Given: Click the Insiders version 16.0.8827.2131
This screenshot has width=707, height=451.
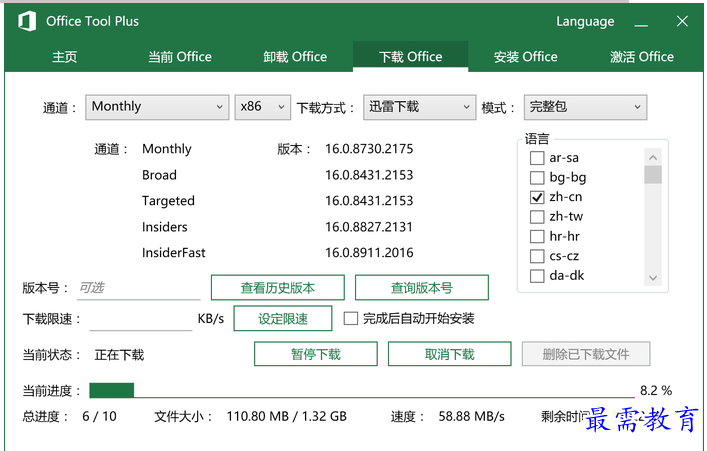Looking at the screenshot, I should (369, 227).
